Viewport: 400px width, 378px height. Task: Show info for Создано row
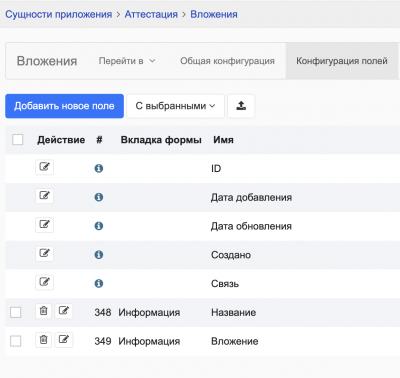pos(99,255)
